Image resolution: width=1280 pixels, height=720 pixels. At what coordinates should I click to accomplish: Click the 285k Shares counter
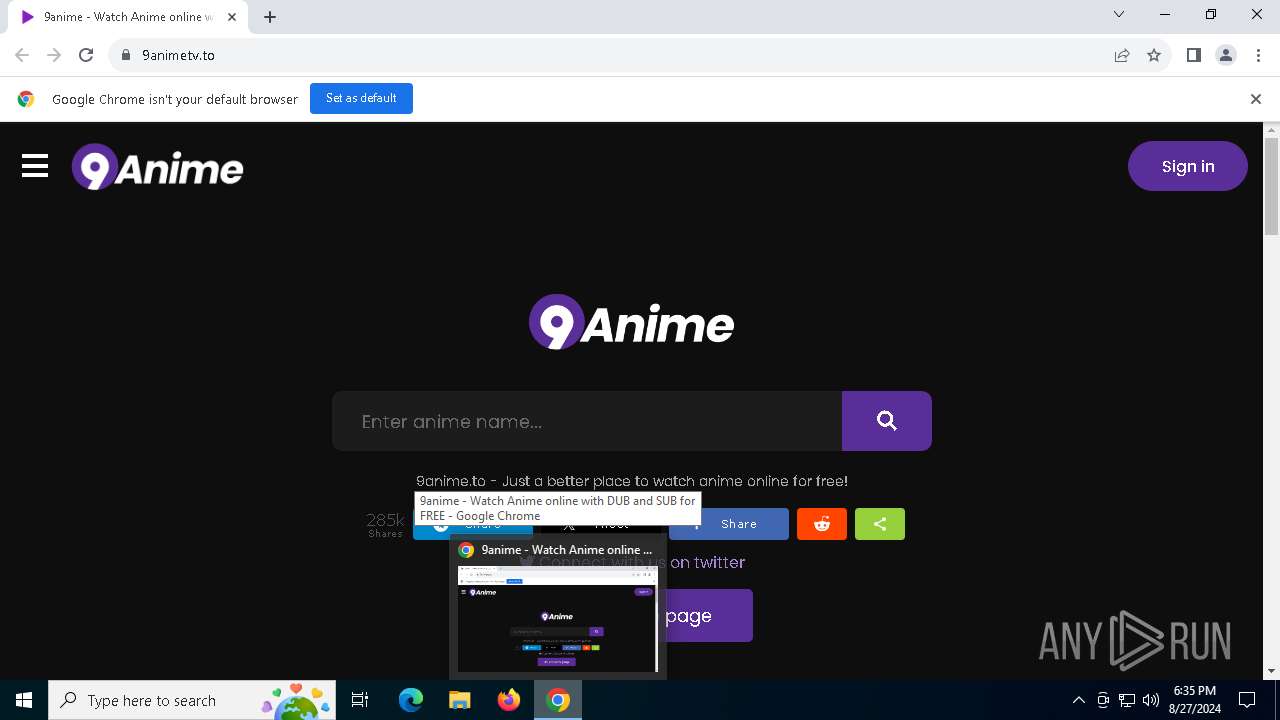[385, 525]
